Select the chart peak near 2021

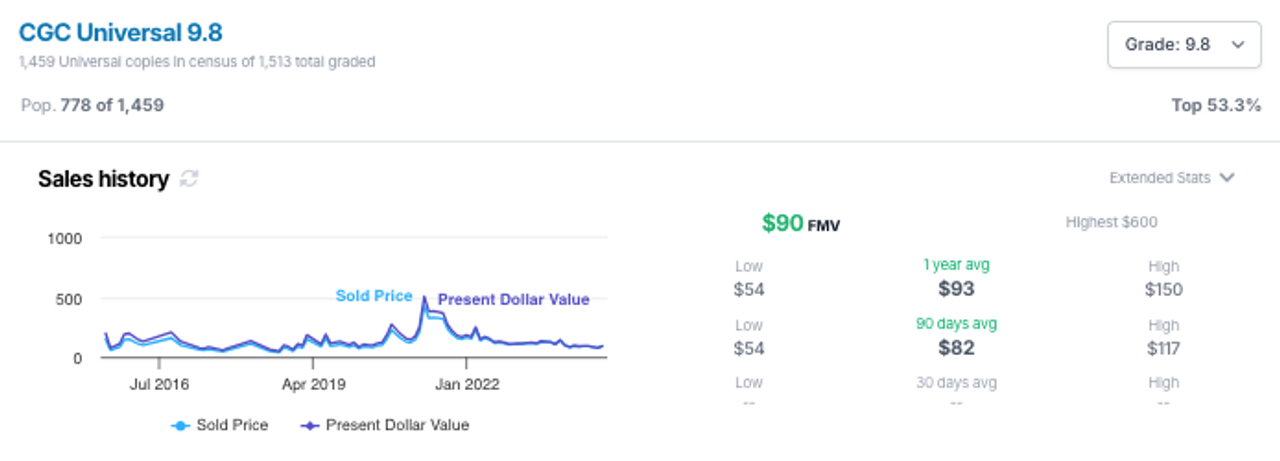424,297
